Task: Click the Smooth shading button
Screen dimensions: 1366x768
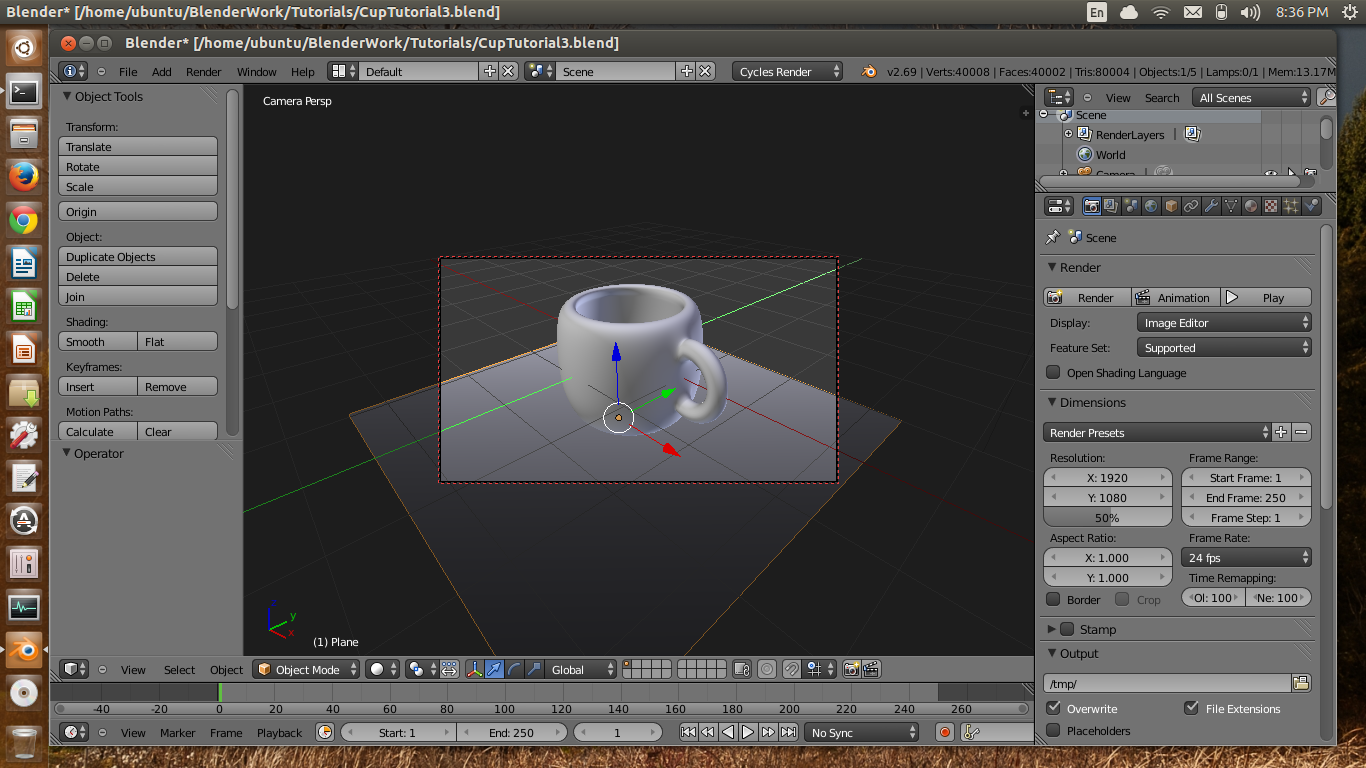Action: (x=98, y=341)
